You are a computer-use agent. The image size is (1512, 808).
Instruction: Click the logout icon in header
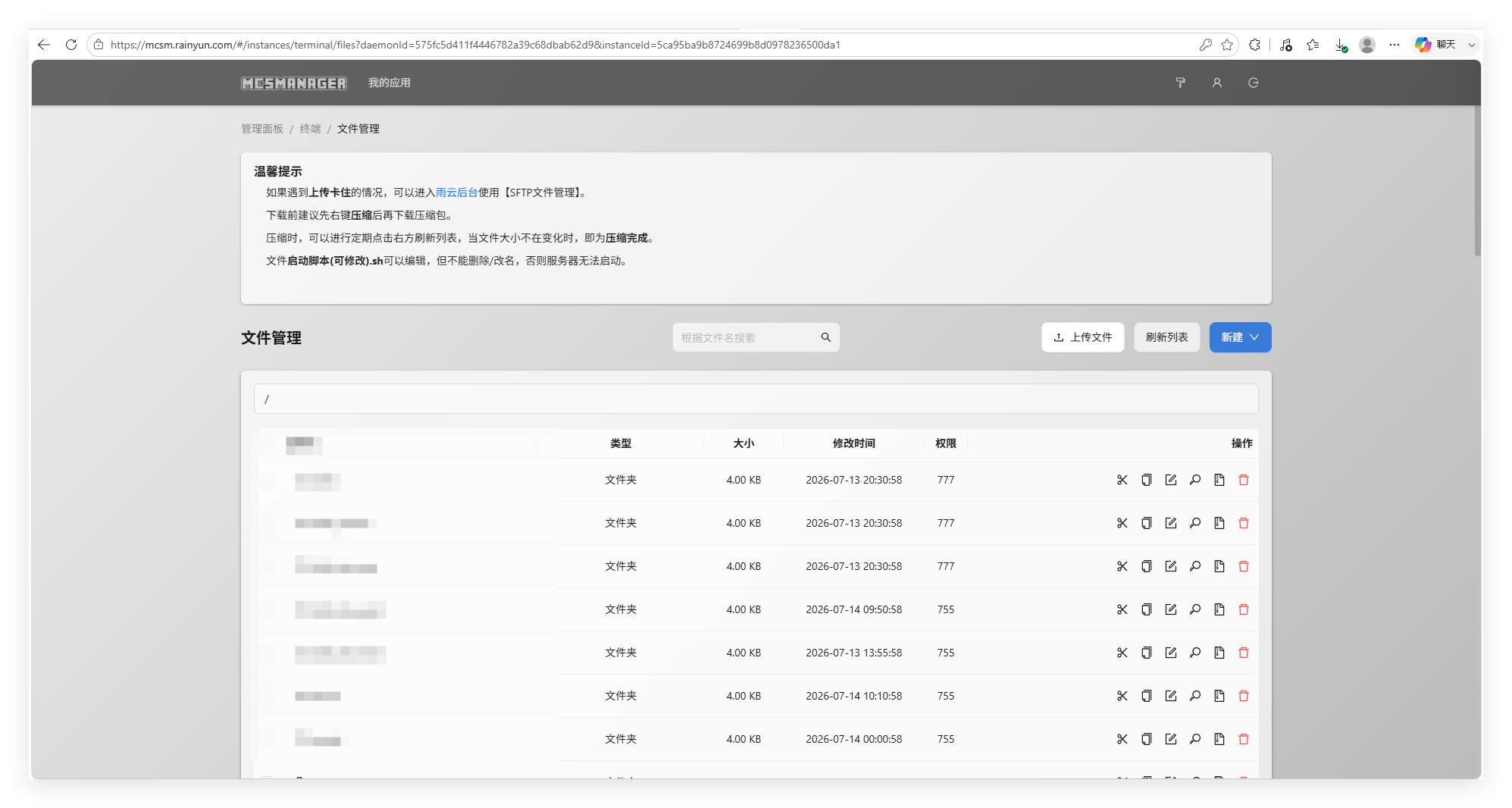click(1254, 83)
